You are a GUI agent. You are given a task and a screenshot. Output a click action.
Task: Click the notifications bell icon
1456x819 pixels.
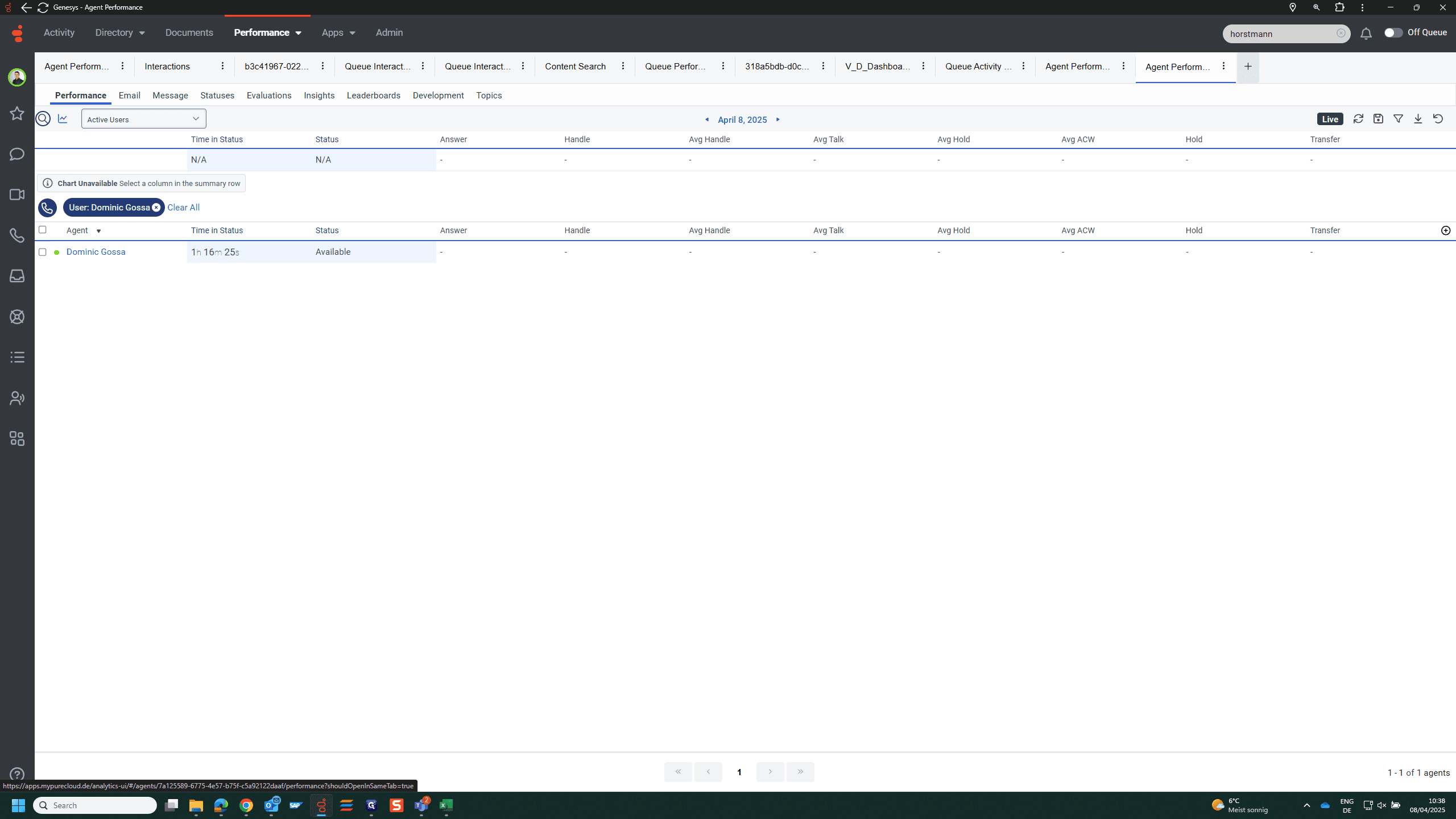point(1366,34)
